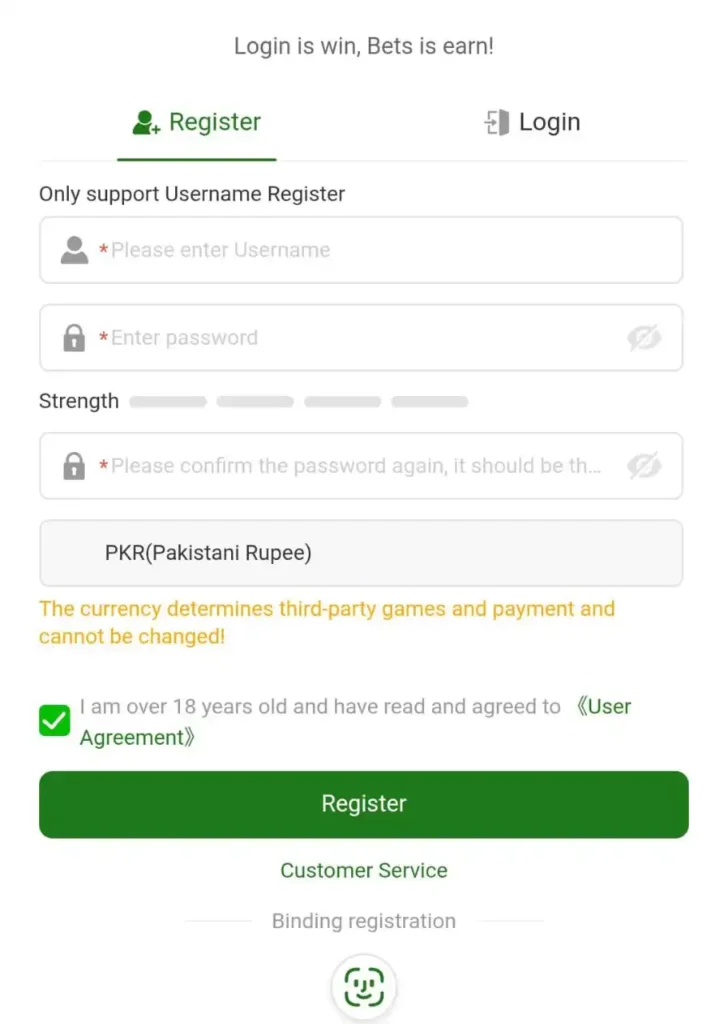Click the Register tab's add-user icon

[x=146, y=123]
